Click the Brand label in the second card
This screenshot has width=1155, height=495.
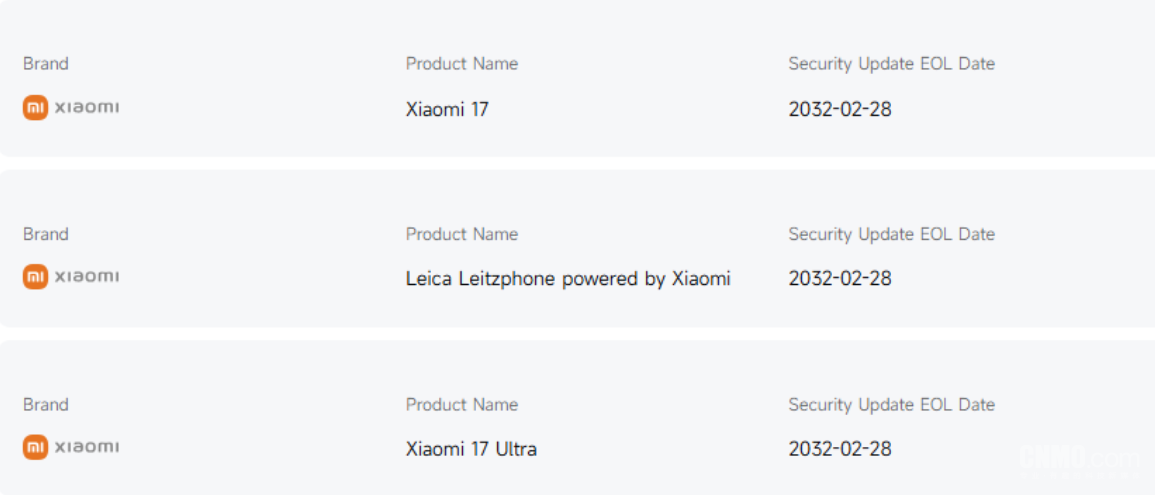tap(46, 234)
